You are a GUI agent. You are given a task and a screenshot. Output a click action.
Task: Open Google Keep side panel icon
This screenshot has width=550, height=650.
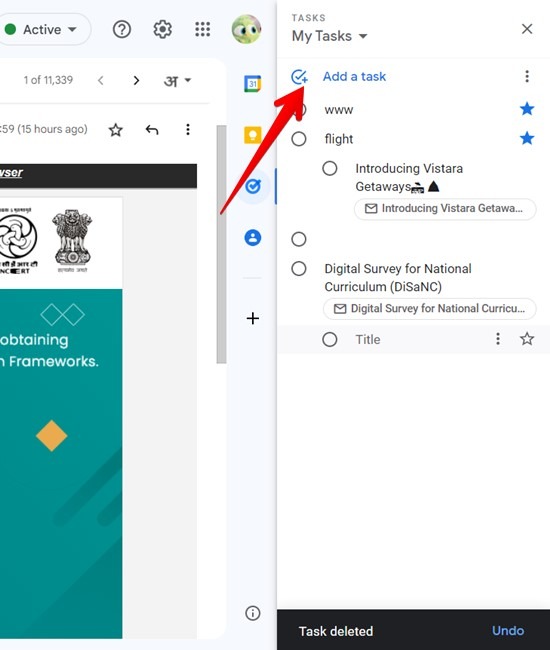coord(252,135)
